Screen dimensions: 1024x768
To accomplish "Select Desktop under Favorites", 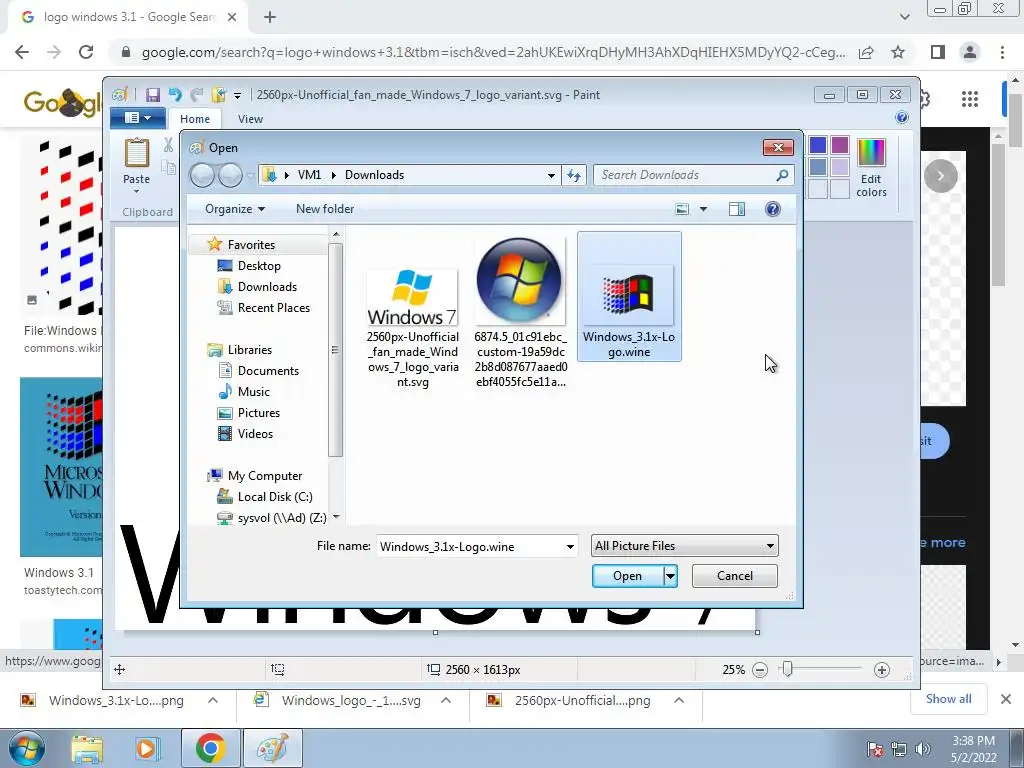I will pos(259,266).
